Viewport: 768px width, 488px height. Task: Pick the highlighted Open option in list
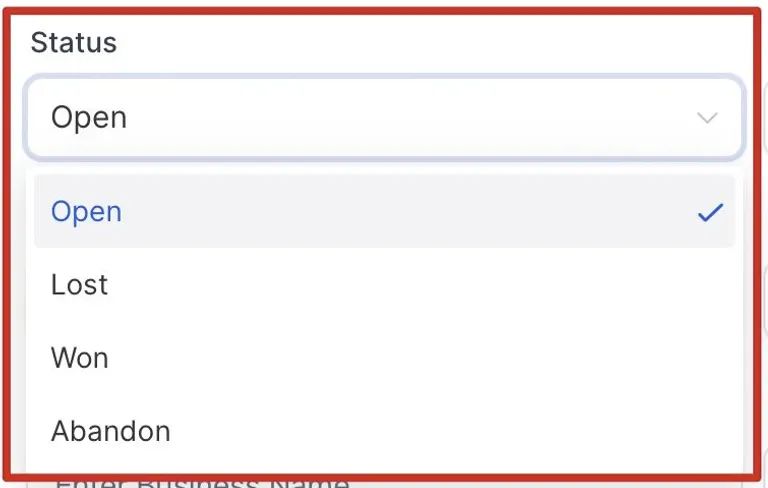coord(384,211)
